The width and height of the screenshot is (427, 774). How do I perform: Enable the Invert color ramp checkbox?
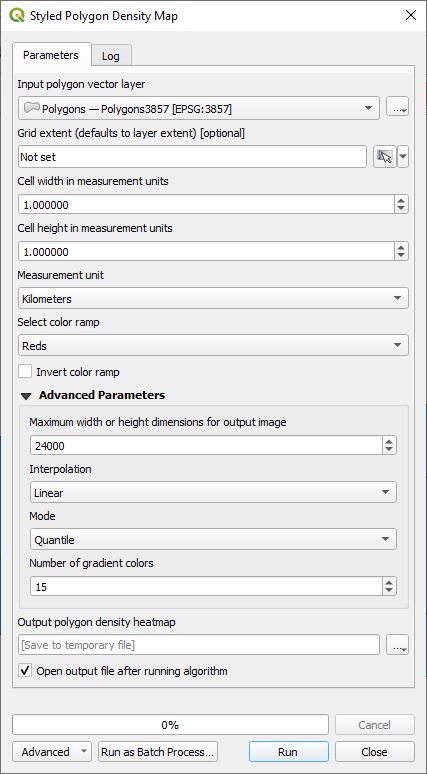[24, 372]
